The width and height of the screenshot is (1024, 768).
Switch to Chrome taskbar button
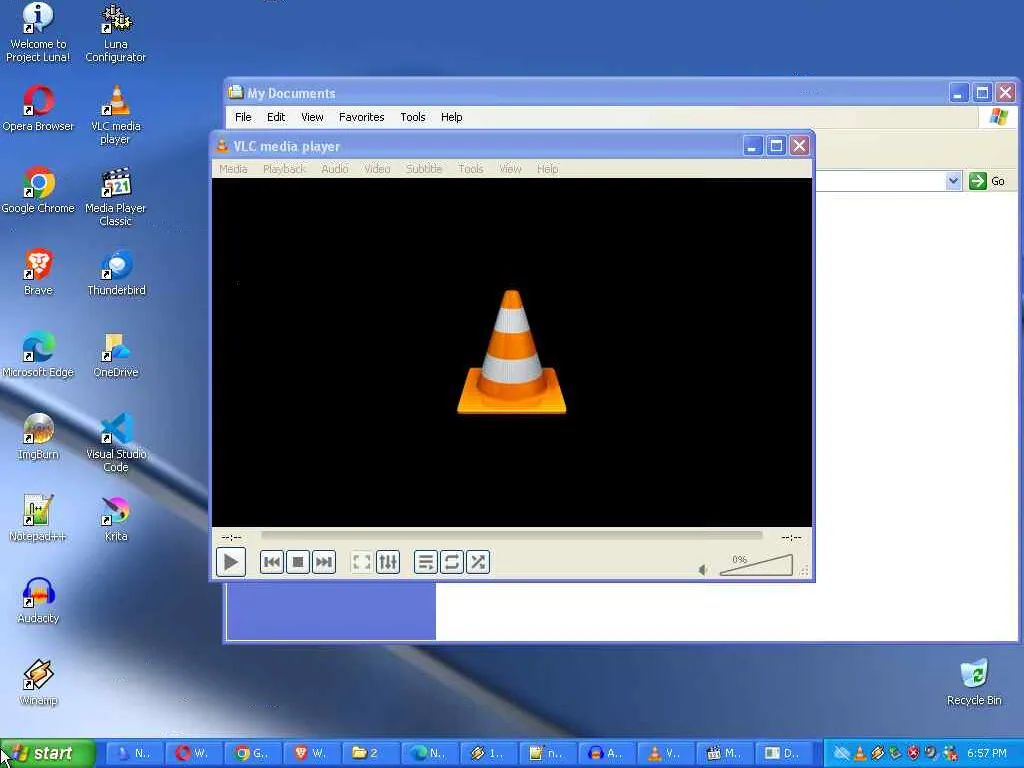coord(252,753)
